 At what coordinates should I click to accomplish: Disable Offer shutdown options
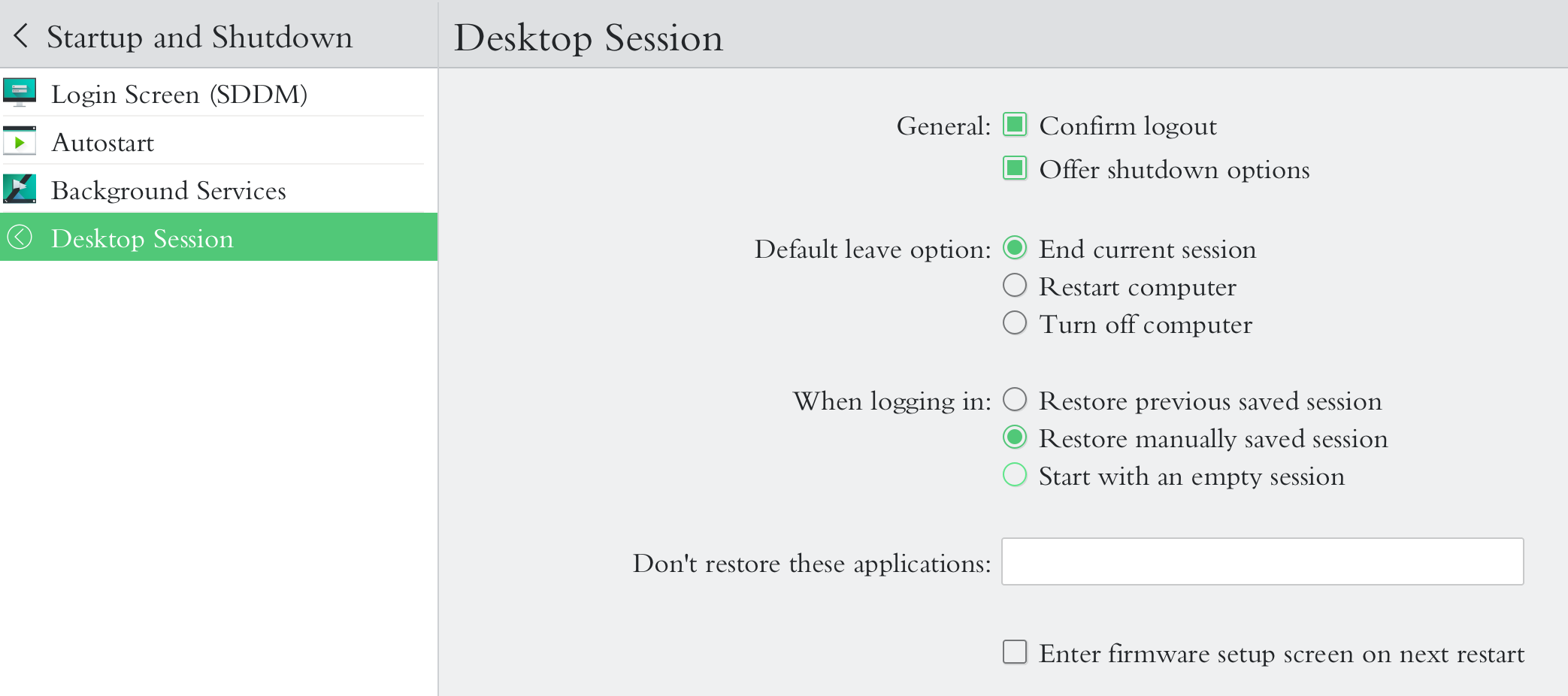click(x=1015, y=169)
